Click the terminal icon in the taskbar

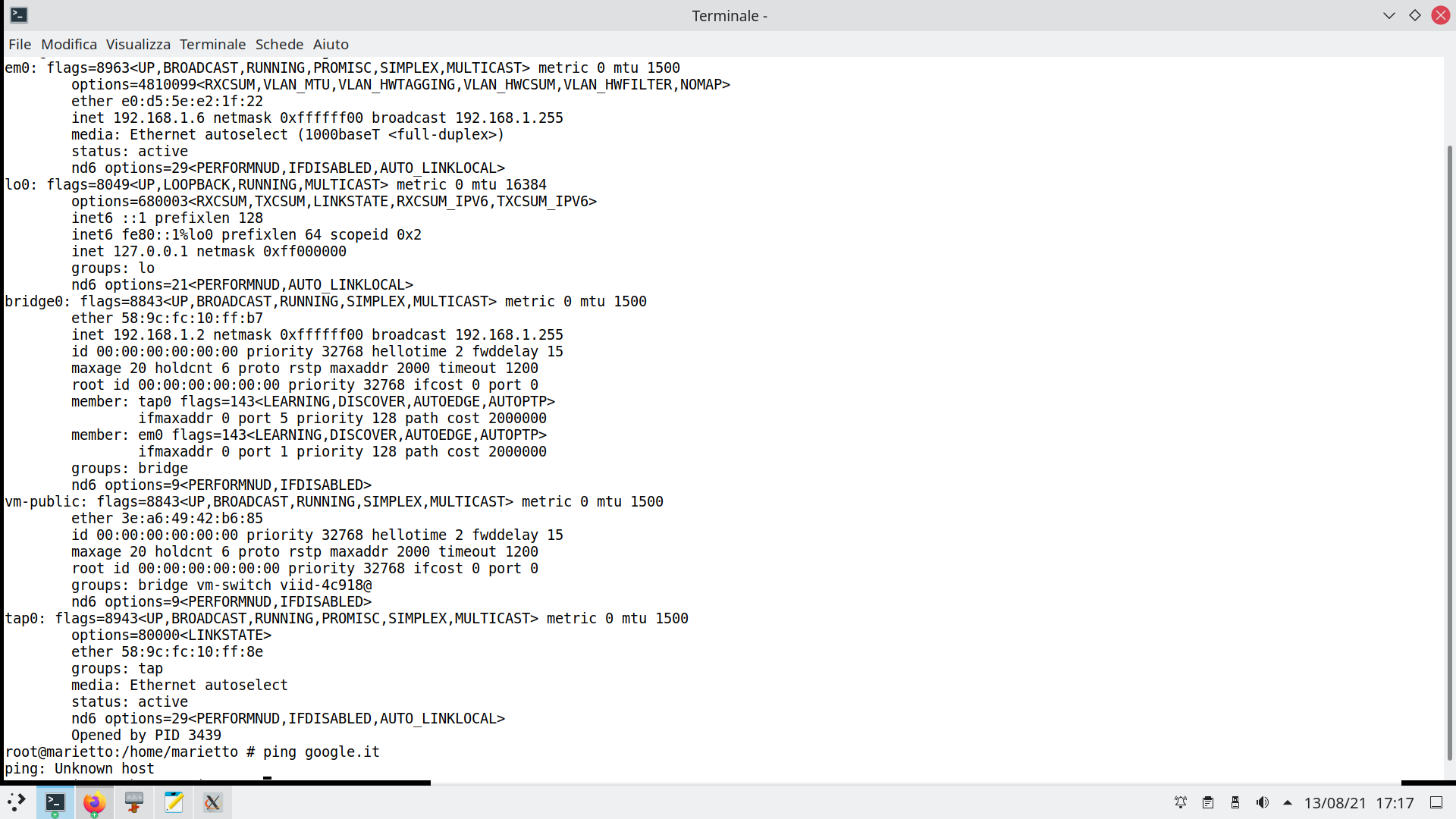point(55,802)
